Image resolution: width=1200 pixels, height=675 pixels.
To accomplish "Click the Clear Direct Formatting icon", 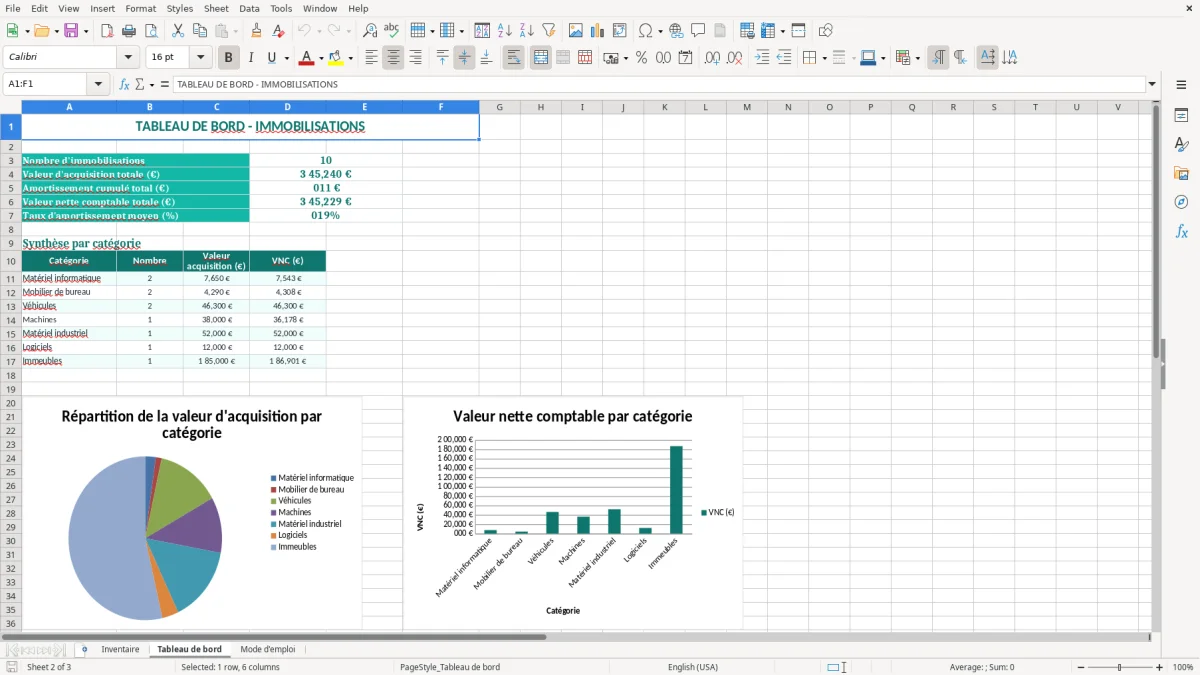I will tap(279, 31).
